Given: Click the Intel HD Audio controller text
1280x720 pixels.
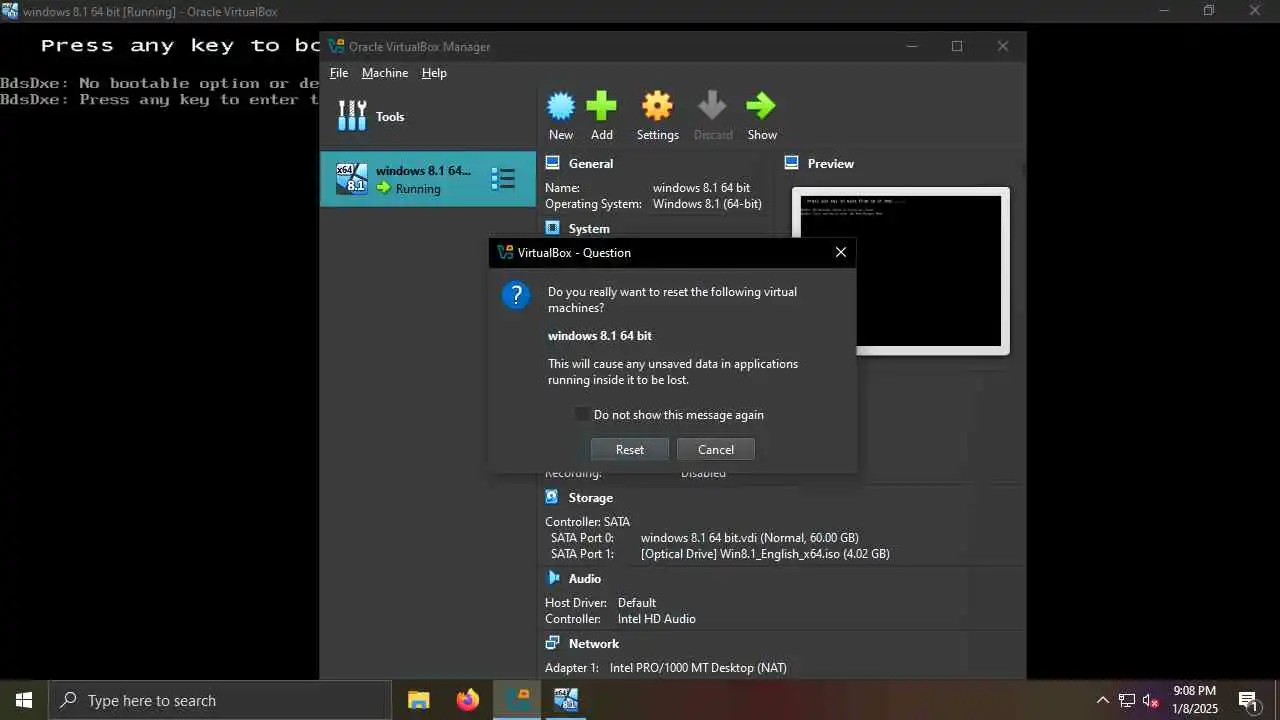Looking at the screenshot, I should (657, 619).
